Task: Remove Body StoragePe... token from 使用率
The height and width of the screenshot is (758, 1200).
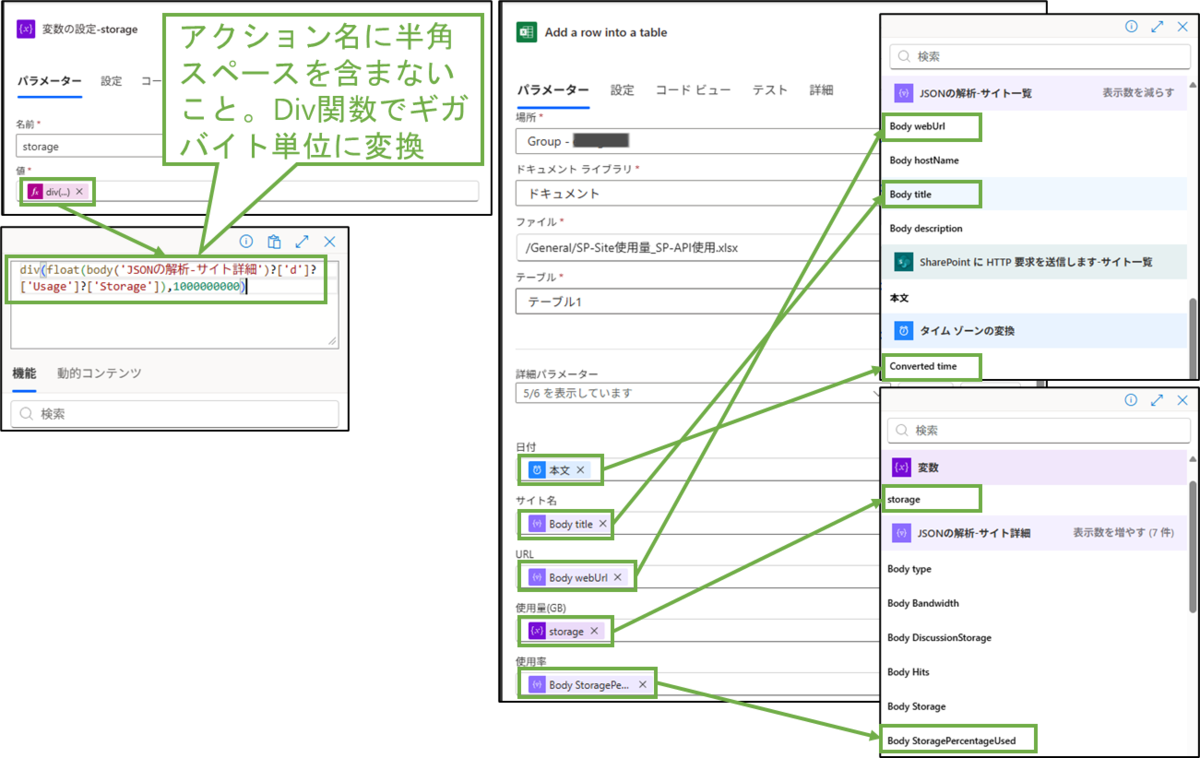Action: coord(642,685)
